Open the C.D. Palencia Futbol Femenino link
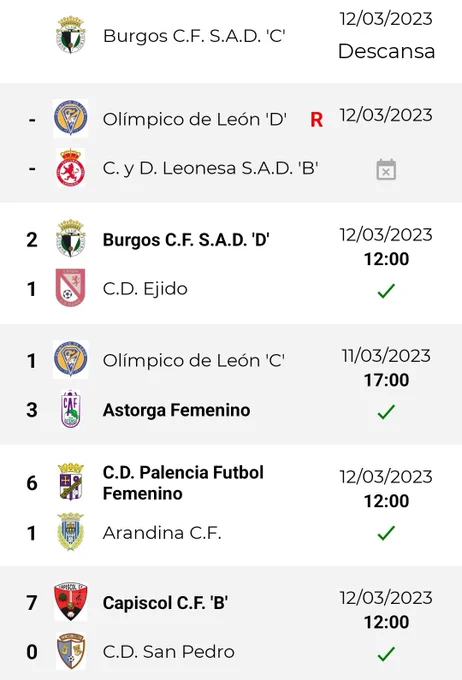Viewport: 462px width, 680px height. pyautogui.click(x=183, y=483)
